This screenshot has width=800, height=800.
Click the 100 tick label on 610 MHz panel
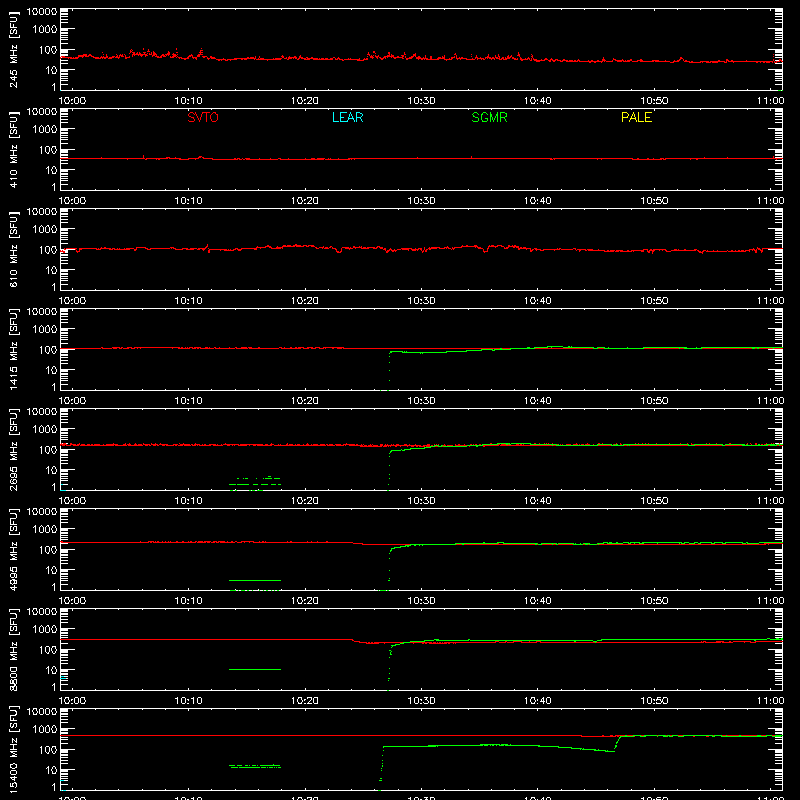48,249
